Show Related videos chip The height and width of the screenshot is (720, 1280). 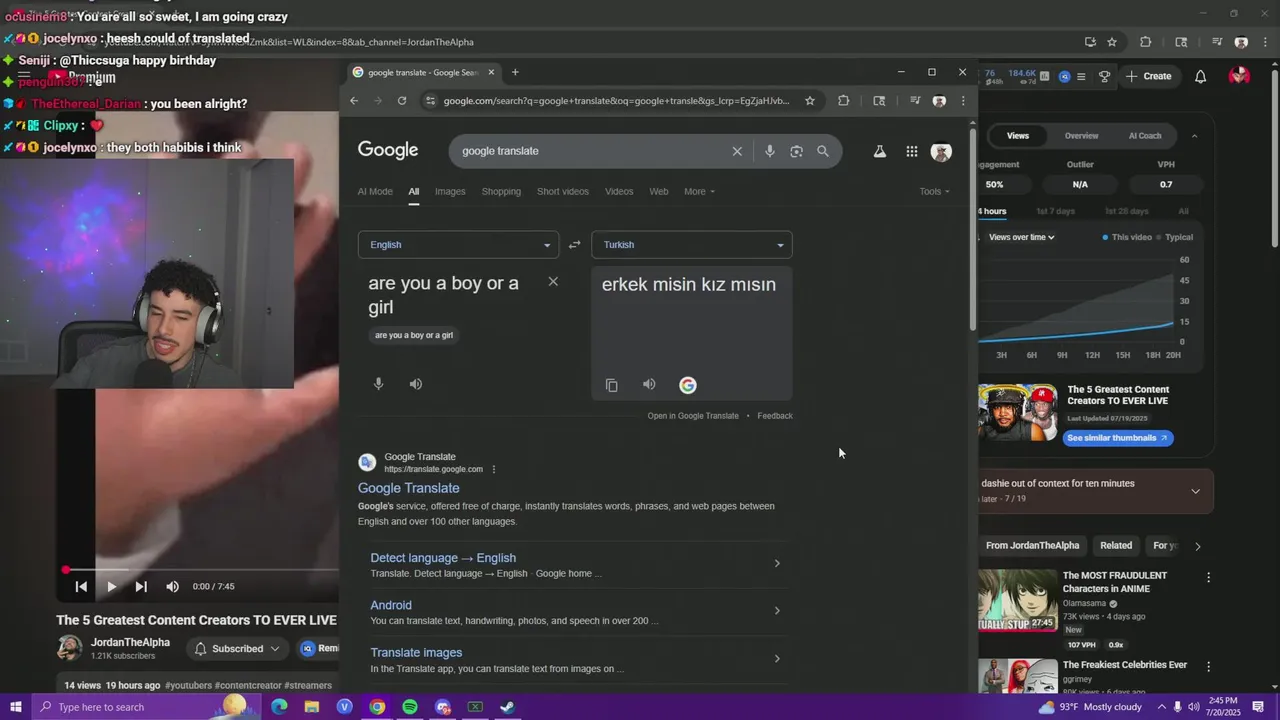pos(1116,545)
